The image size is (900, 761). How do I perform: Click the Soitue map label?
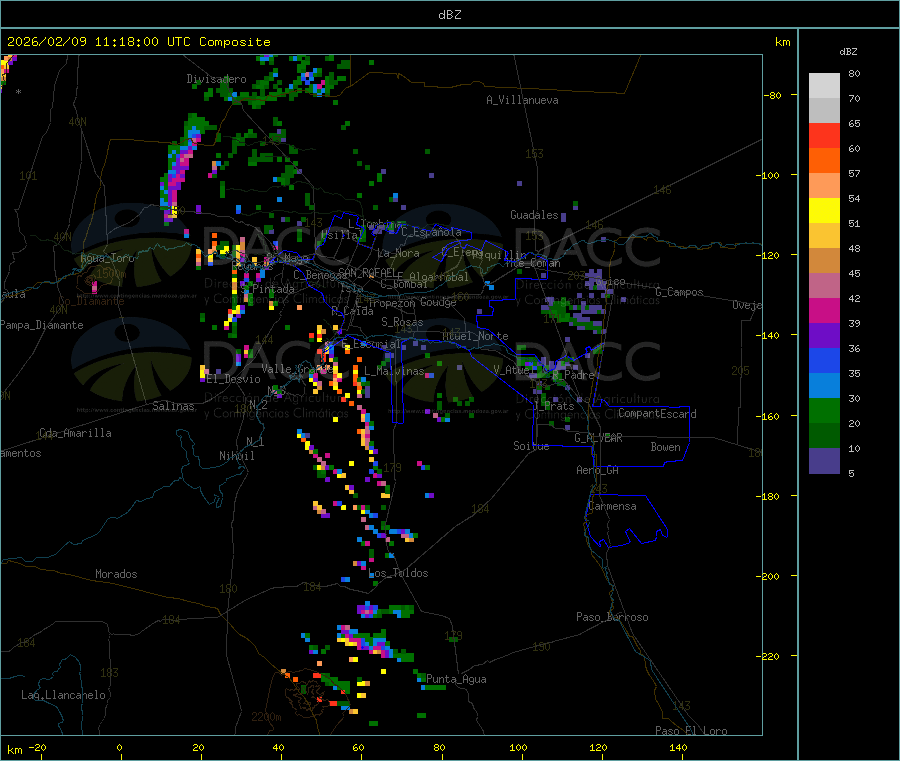[531, 446]
